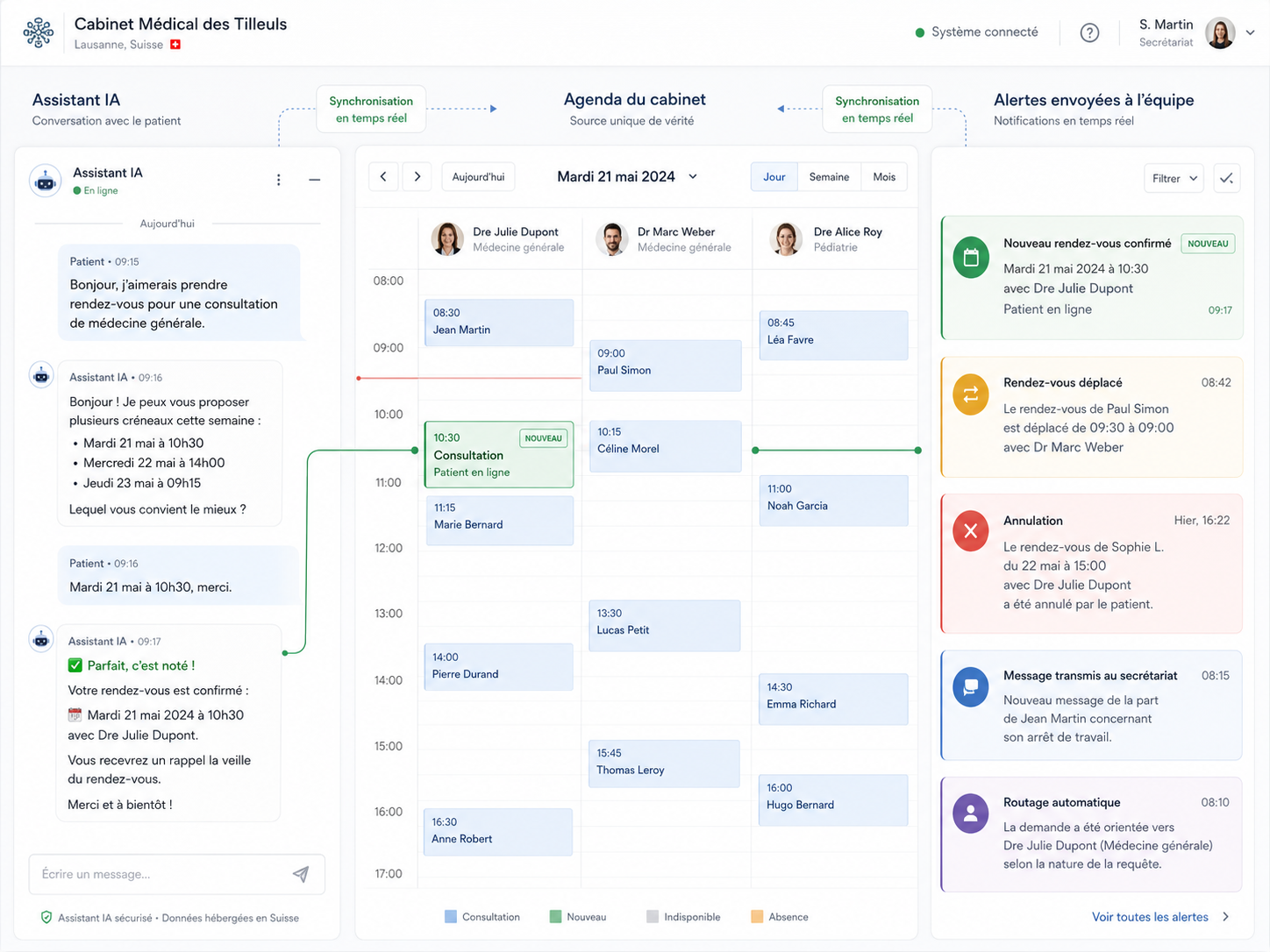Open Message transmis au secrétariat alert
This screenshot has height=952, width=1270.
(x=1092, y=705)
